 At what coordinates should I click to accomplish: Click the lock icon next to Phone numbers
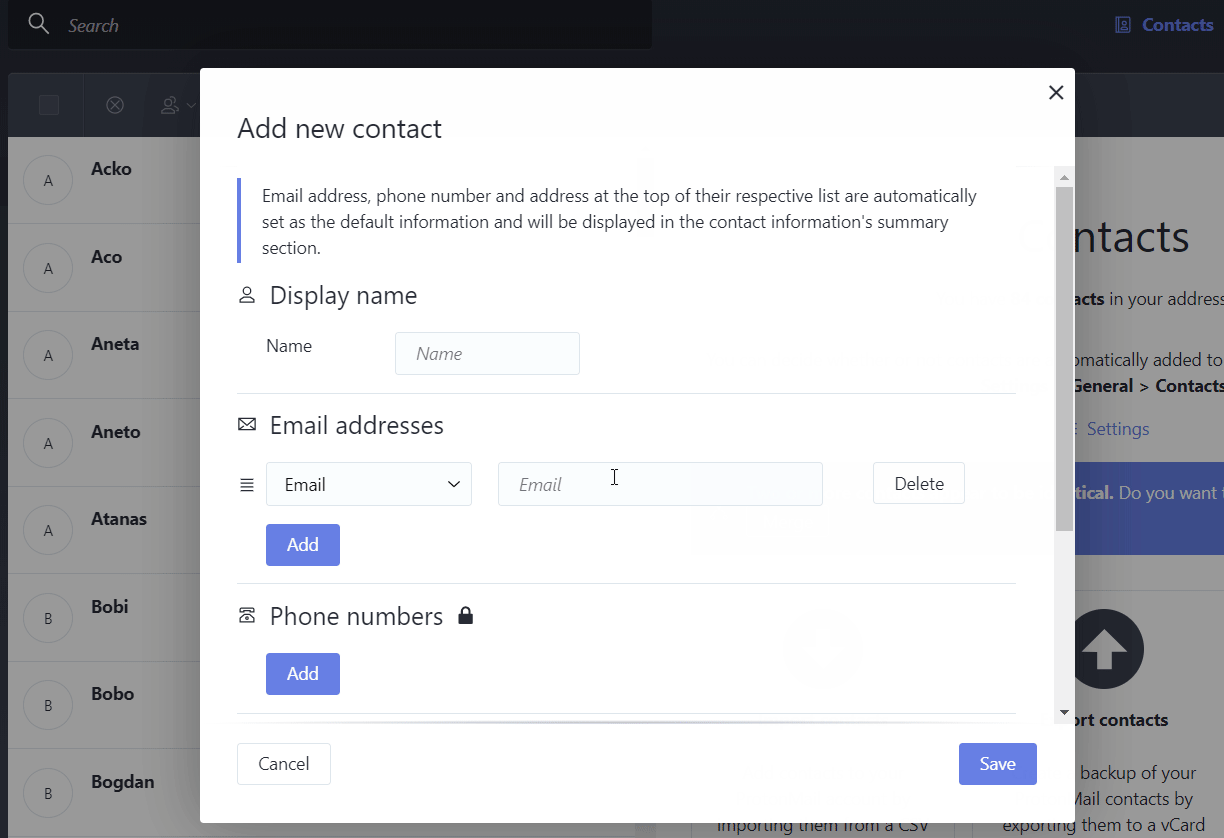coord(465,615)
